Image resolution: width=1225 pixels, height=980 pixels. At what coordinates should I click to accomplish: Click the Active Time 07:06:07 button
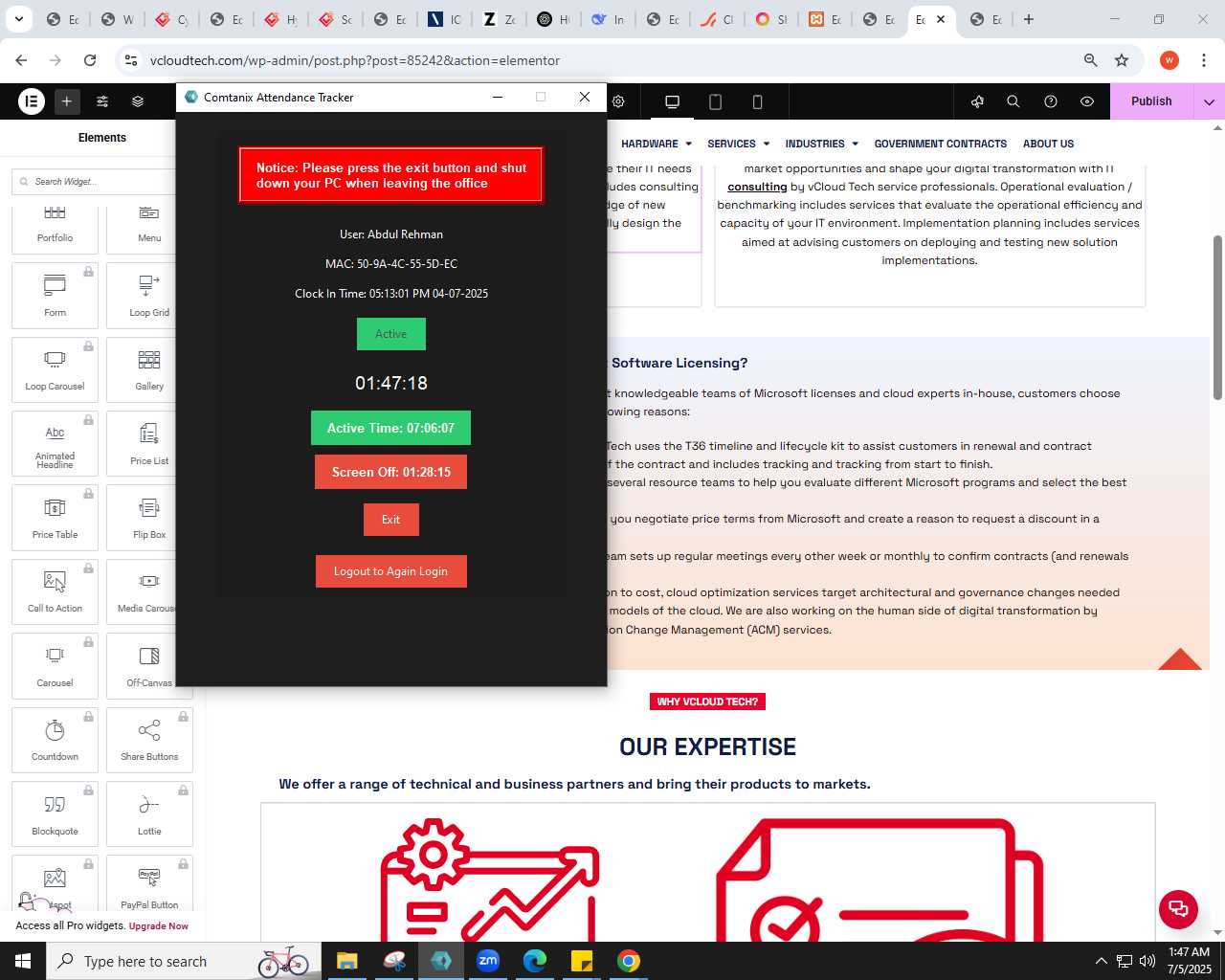(390, 428)
